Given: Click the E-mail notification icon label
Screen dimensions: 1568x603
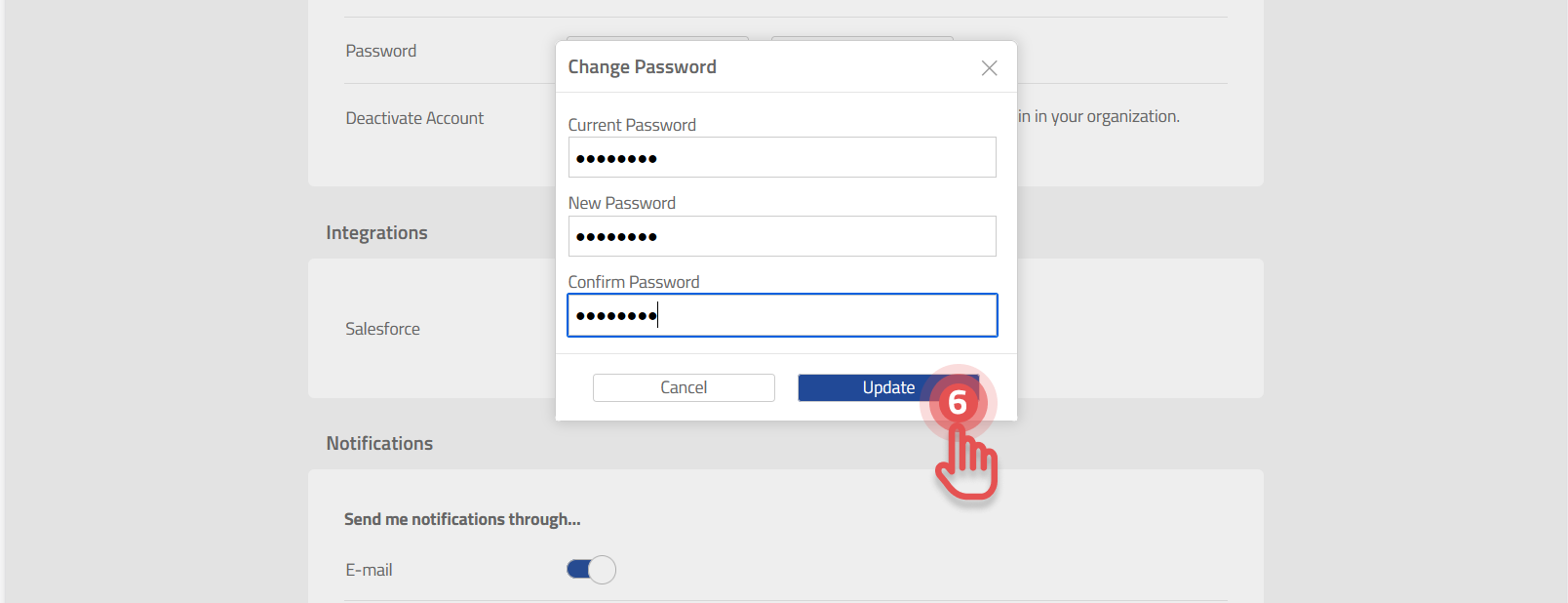Looking at the screenshot, I should click(369, 570).
